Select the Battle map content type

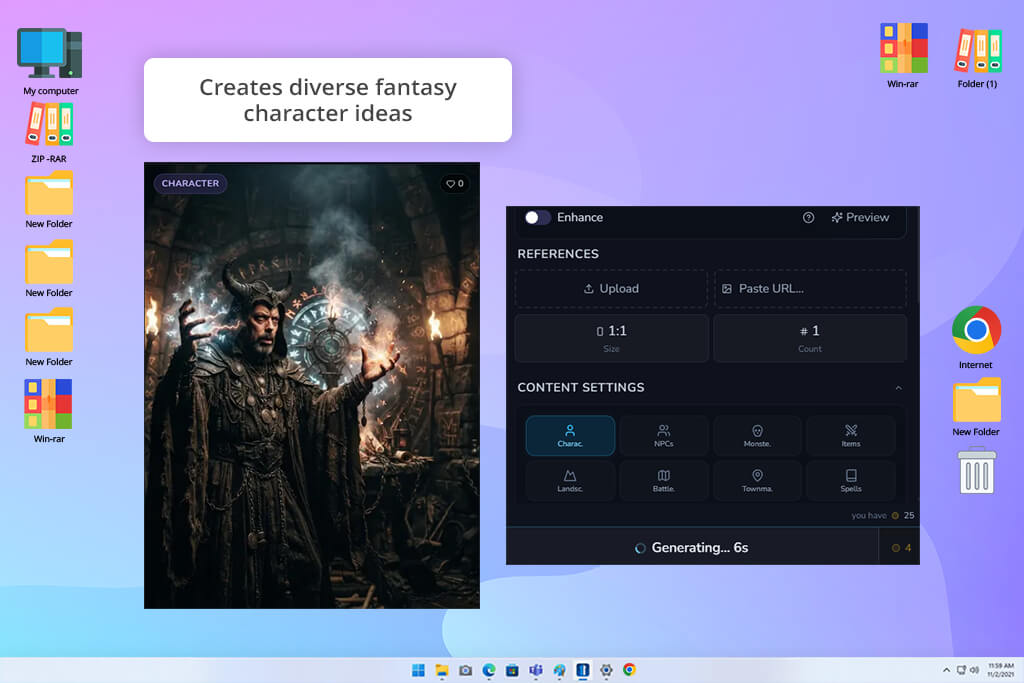[x=664, y=481]
